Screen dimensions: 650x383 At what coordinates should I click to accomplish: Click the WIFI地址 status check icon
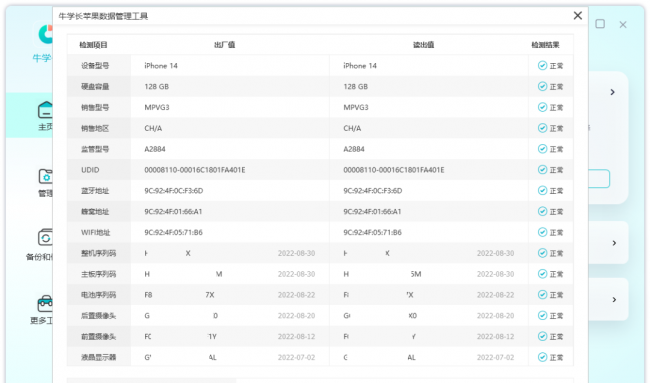pos(542,232)
